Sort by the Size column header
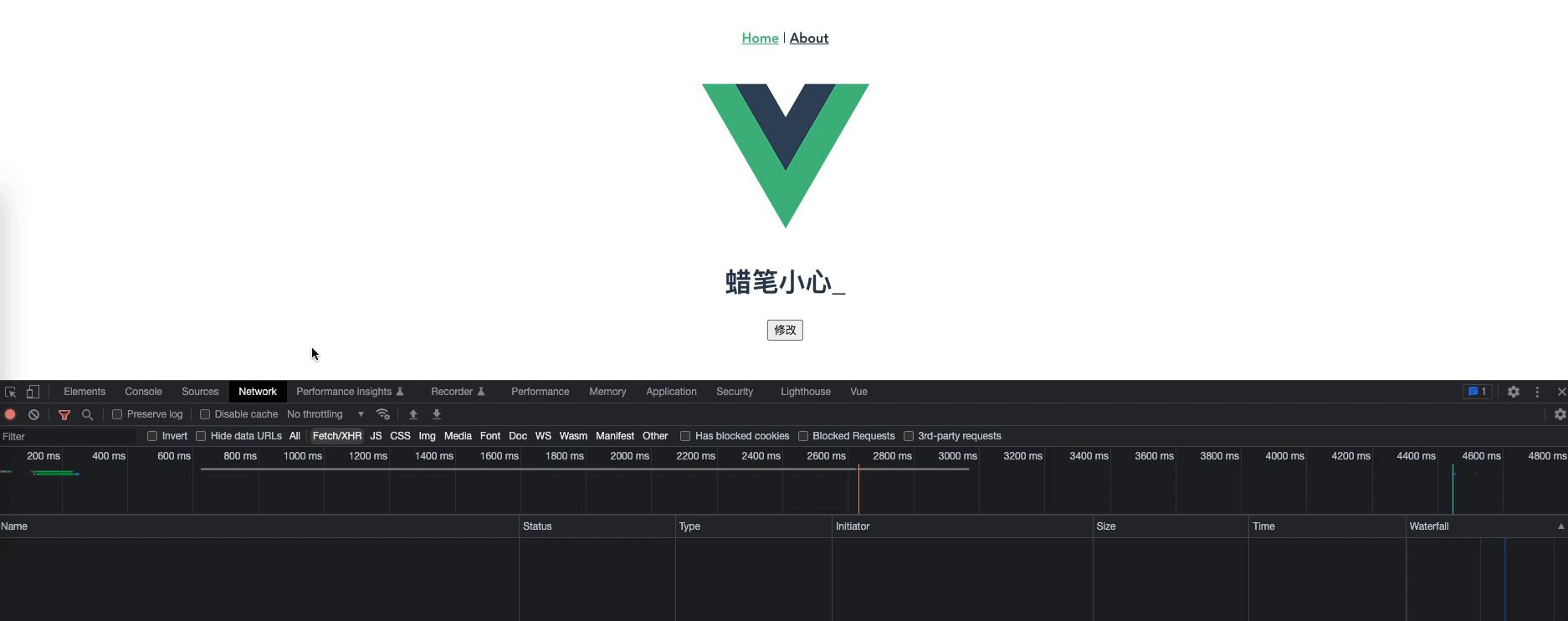The image size is (1568, 621). [x=1171, y=526]
